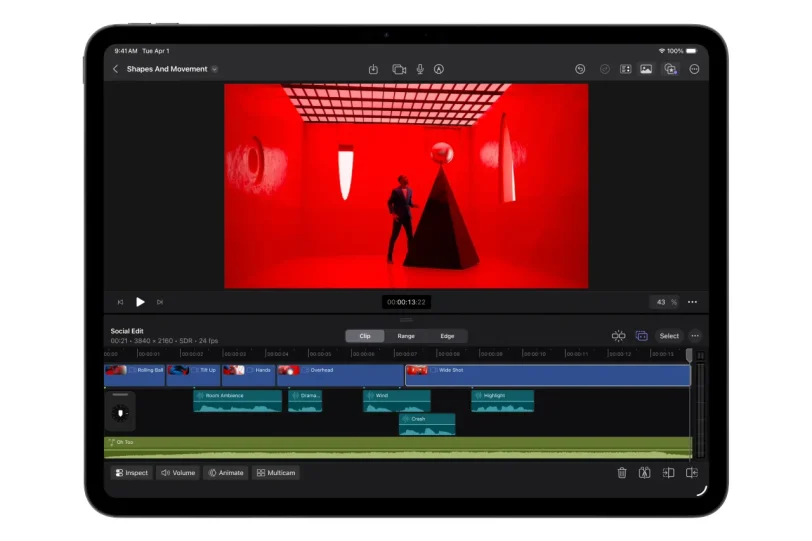Tap the 9:41 AM clock
Image resolution: width=812 pixels, height=541 pixels.
pos(126,51)
